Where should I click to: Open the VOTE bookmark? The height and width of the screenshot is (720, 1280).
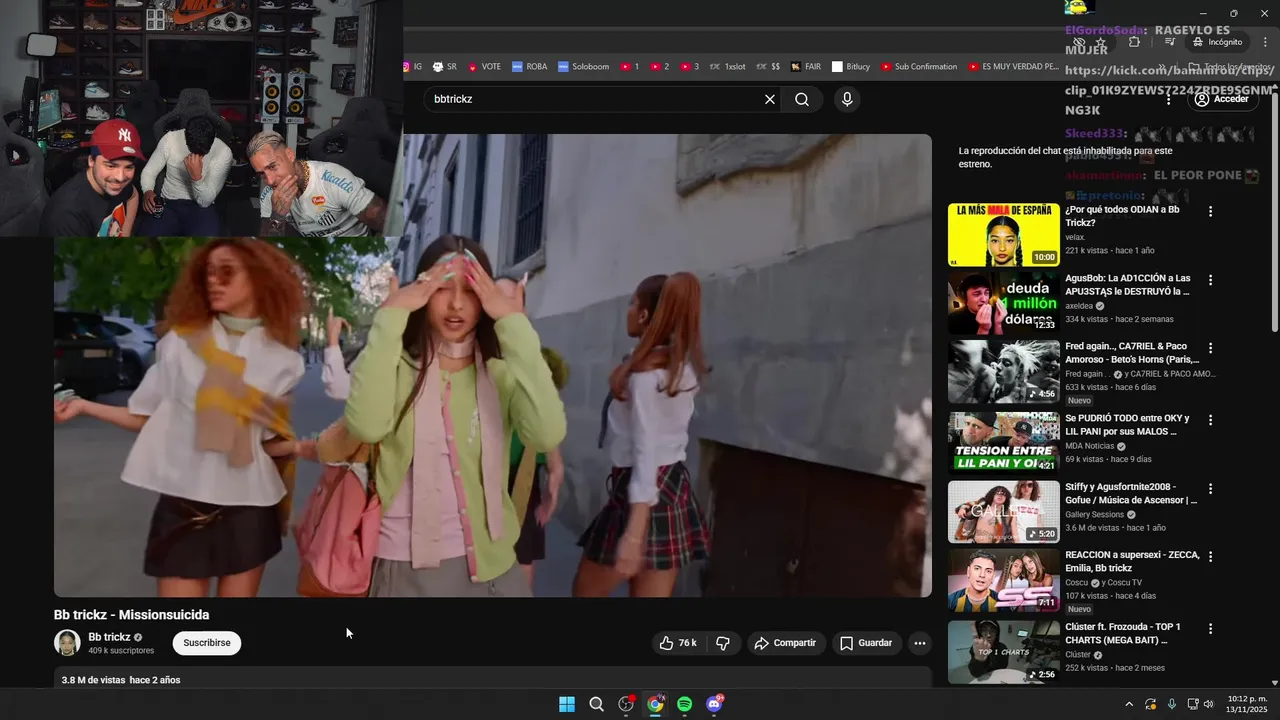(483, 67)
